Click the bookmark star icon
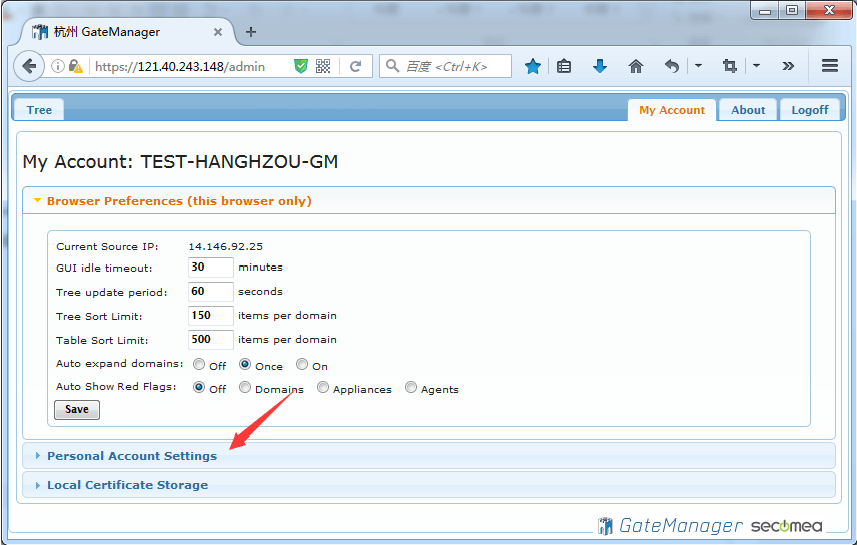 [533, 66]
